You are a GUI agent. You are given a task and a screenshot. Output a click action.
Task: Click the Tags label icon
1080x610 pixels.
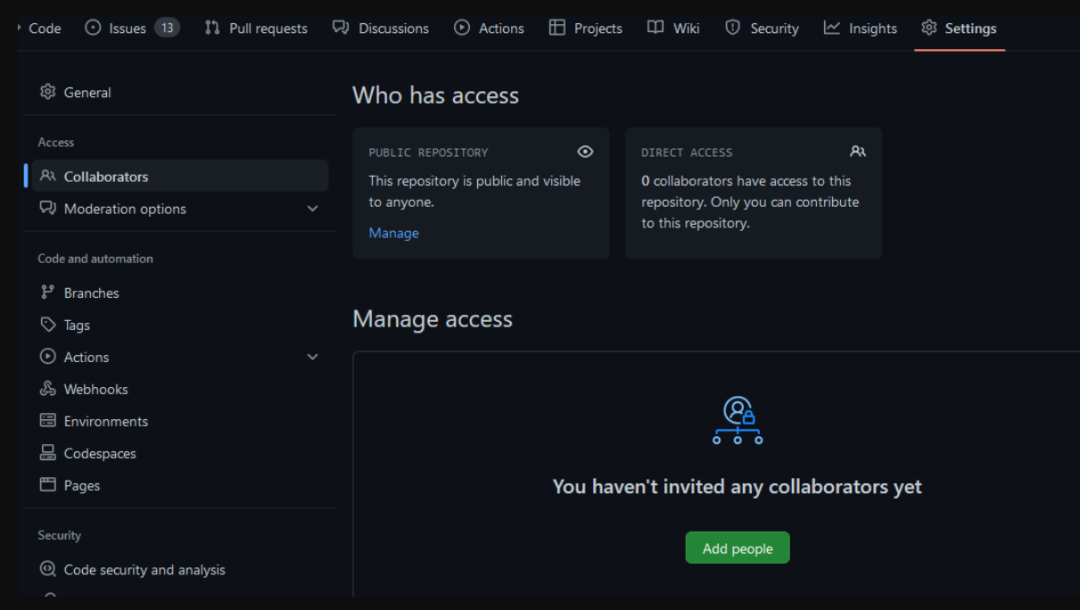(x=48, y=324)
